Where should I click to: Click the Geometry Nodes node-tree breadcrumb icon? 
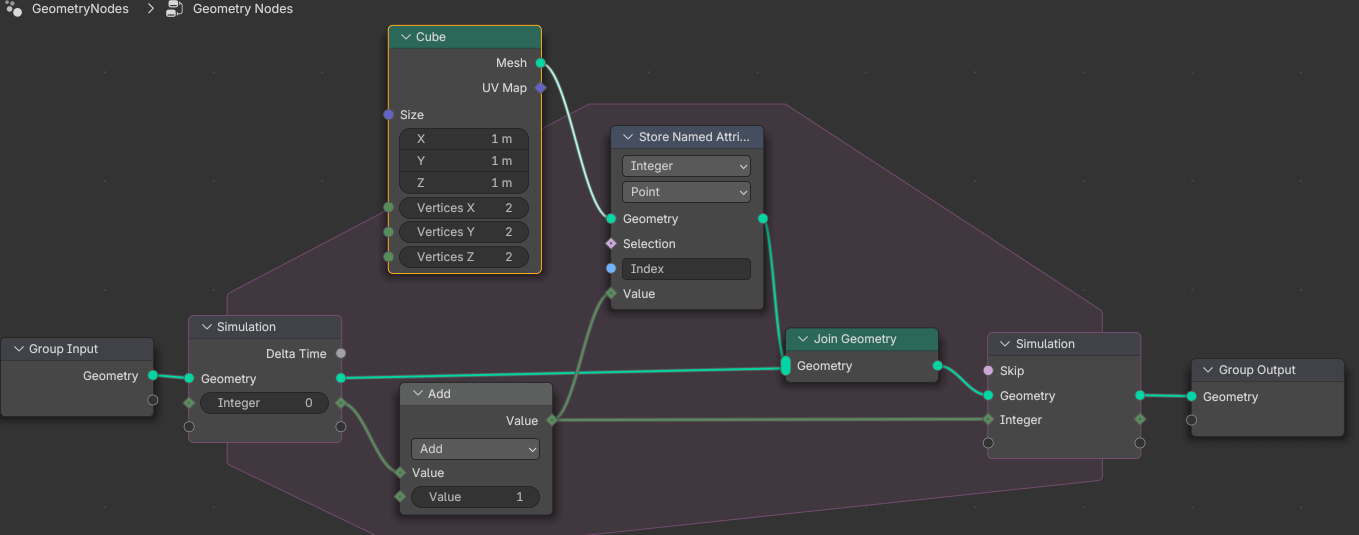point(174,9)
